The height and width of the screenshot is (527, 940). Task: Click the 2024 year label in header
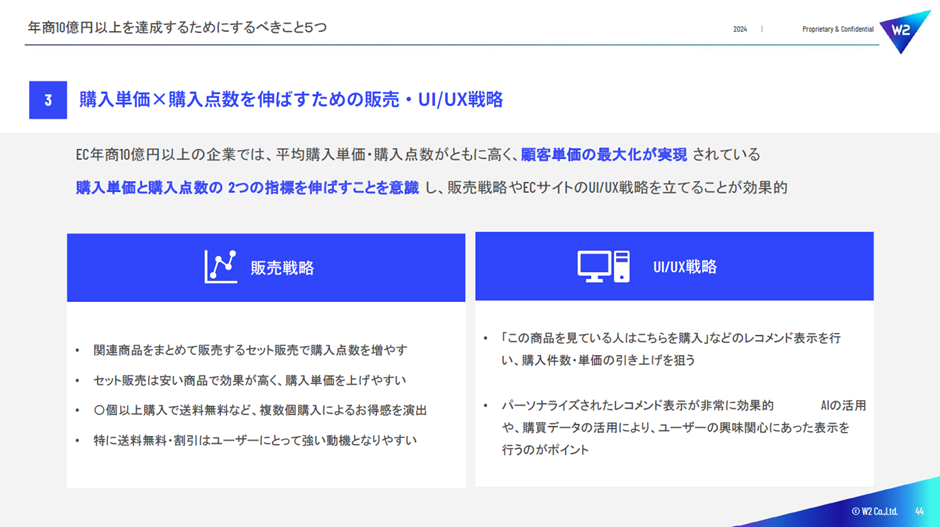(740, 29)
